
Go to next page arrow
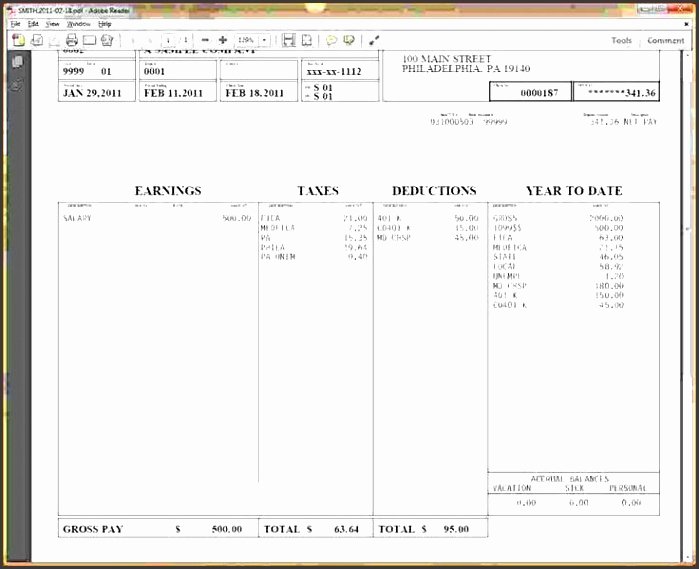[150, 40]
